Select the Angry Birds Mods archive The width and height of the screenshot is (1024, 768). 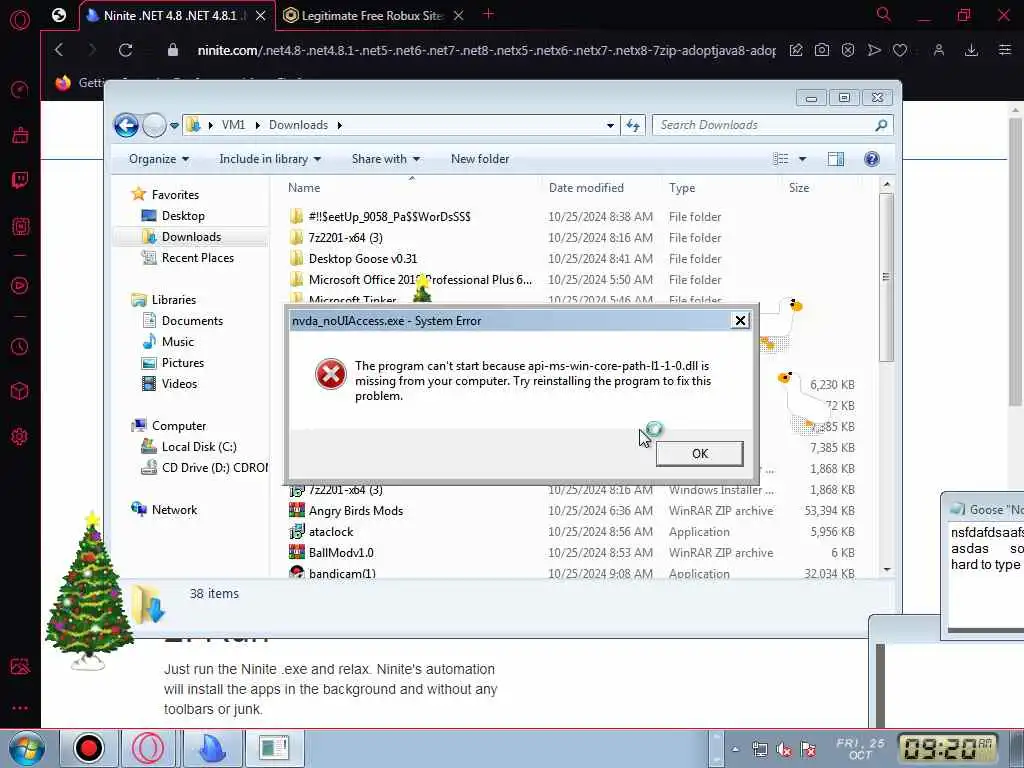(355, 511)
